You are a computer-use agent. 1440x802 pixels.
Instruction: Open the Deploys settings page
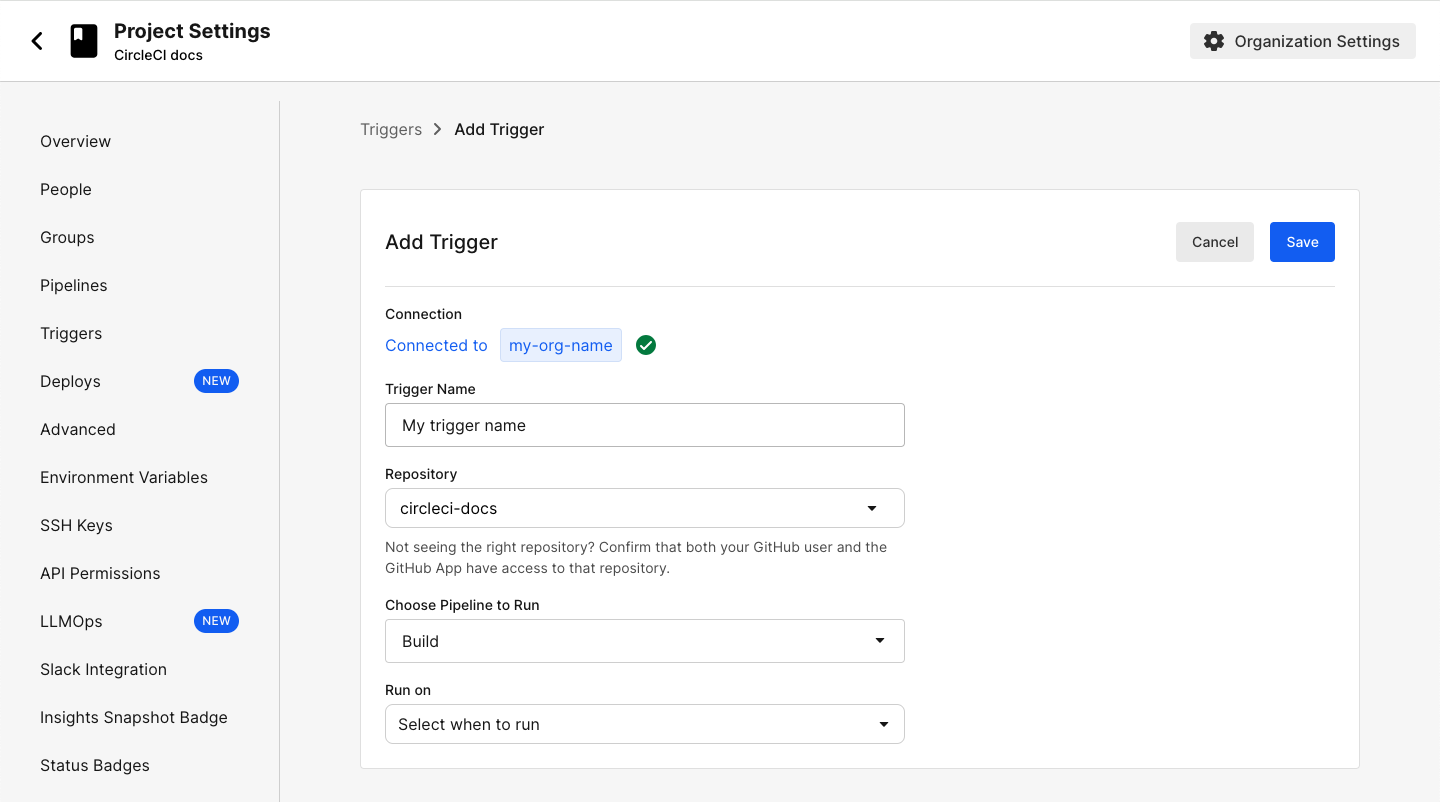click(70, 381)
